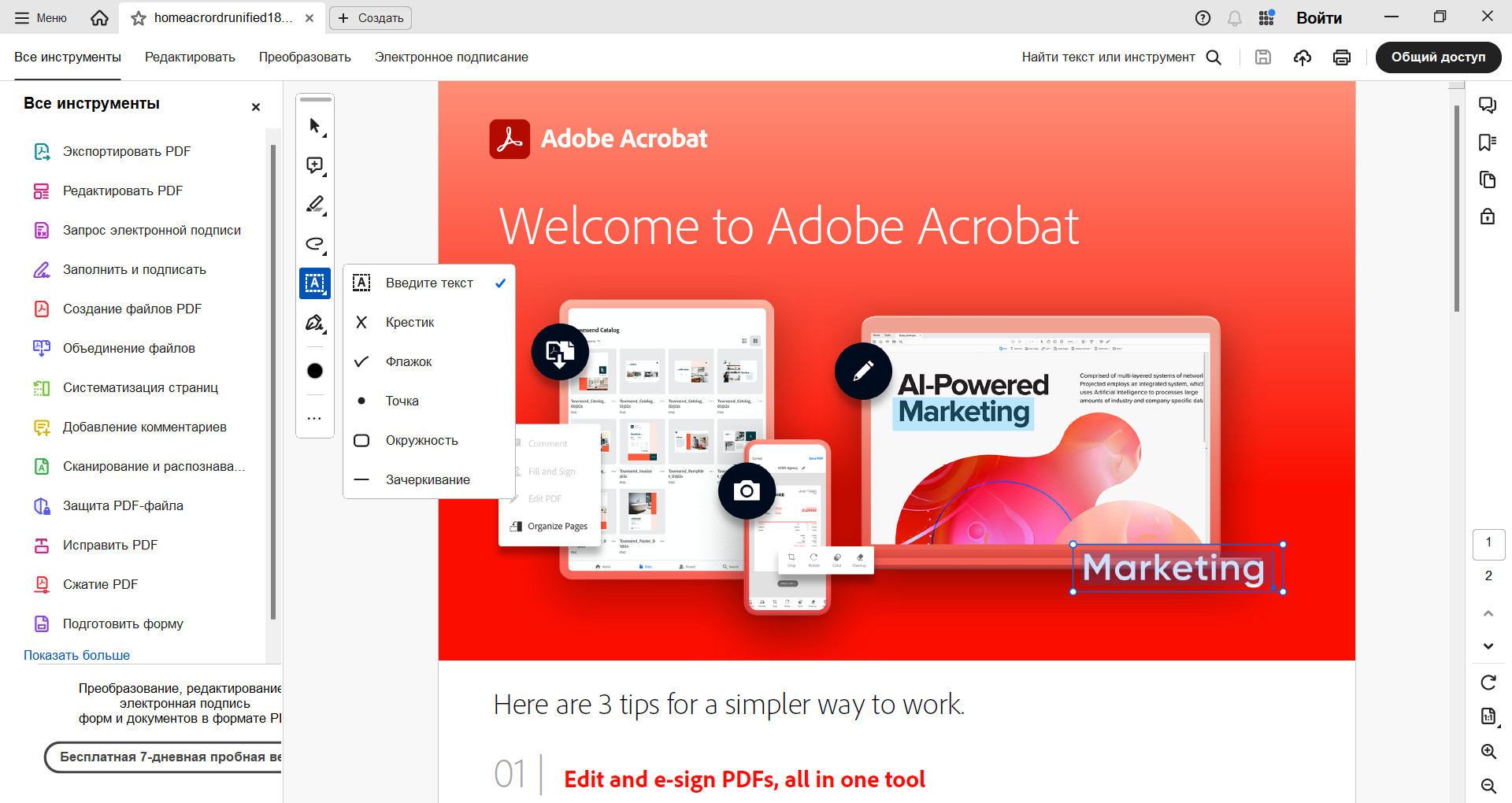The image size is (1512, 803).
Task: Click the Save file icon
Action: [x=1263, y=57]
